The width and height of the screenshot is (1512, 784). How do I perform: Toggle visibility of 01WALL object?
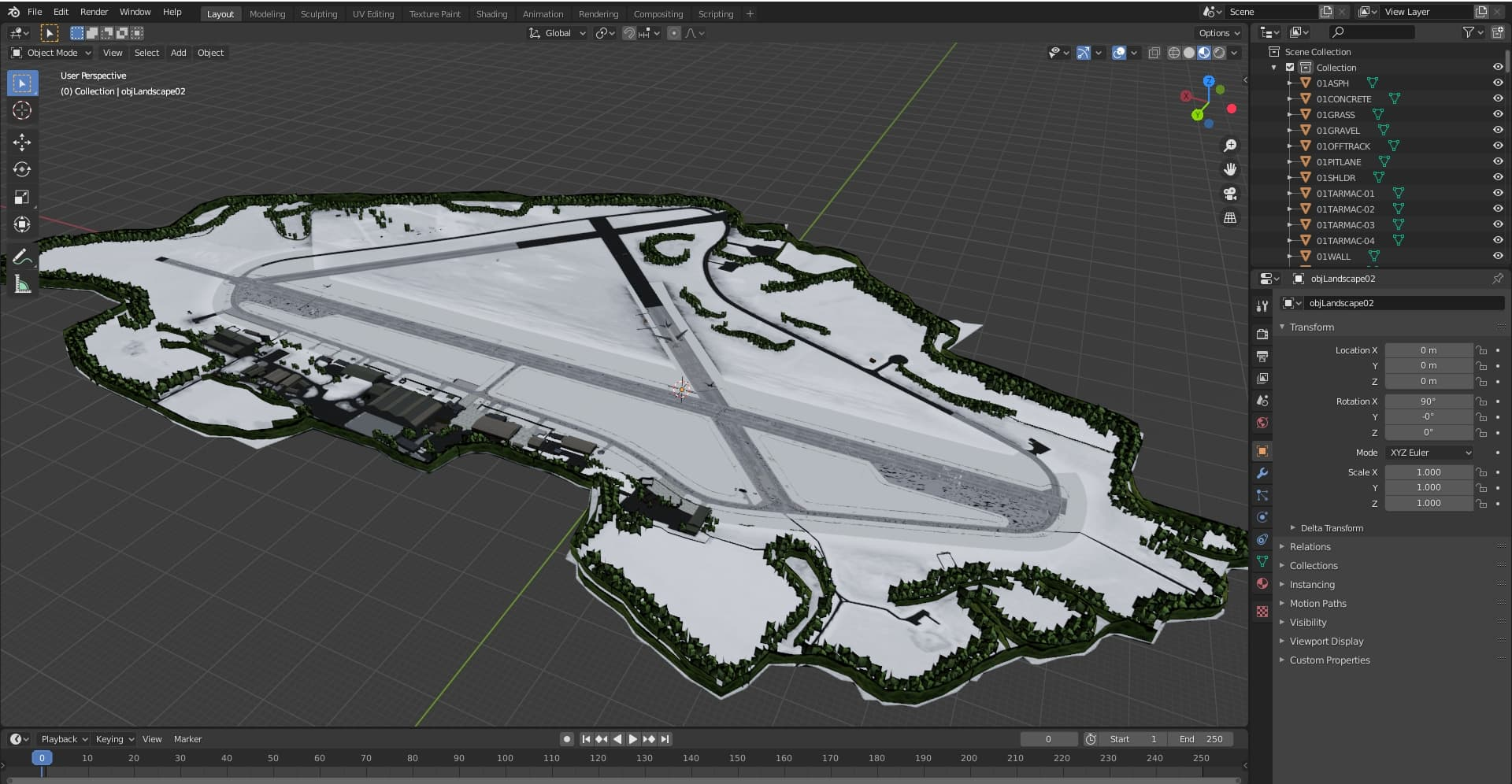1498,256
